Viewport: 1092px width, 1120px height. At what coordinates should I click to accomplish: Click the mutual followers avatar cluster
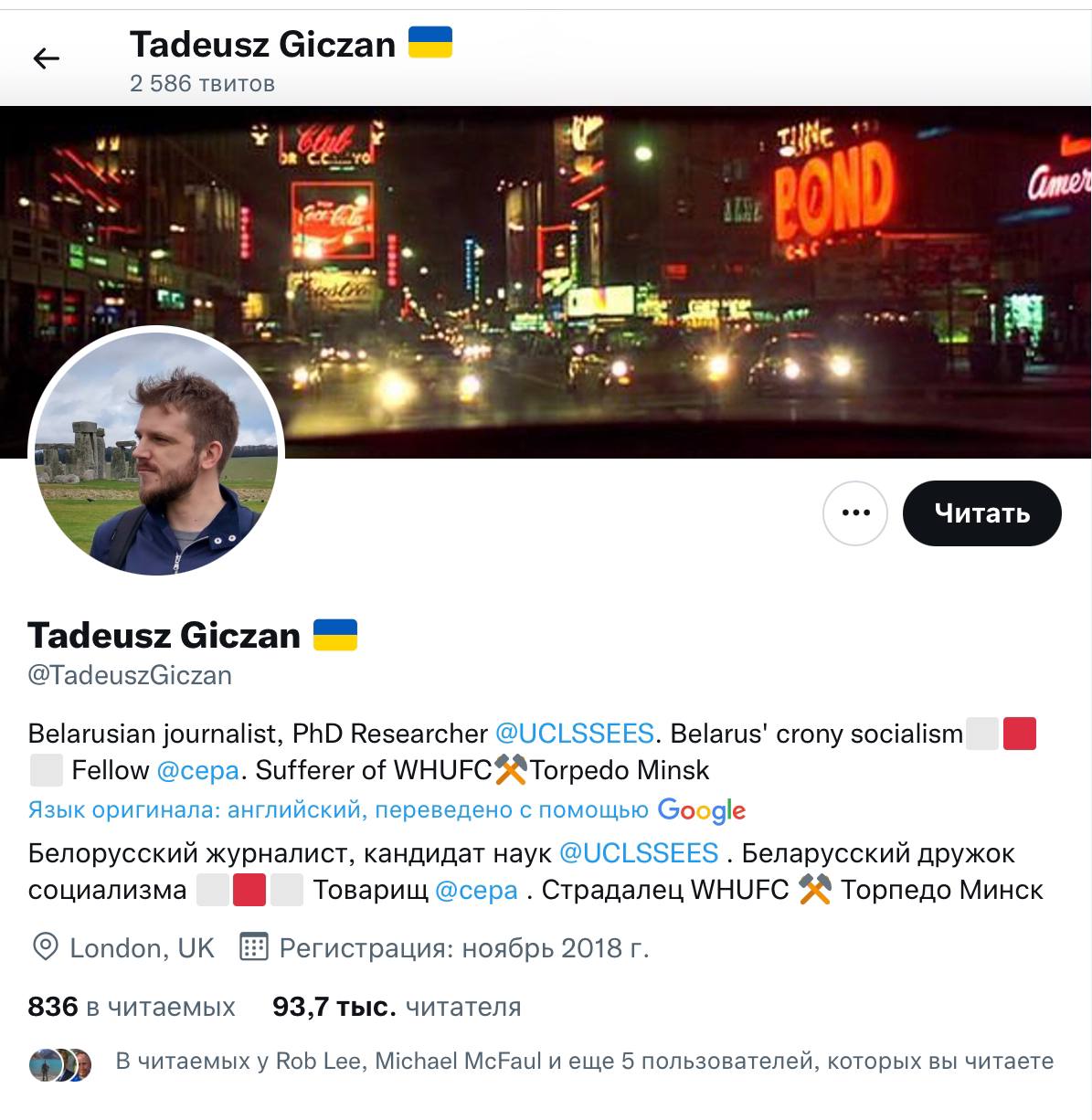point(60,1064)
